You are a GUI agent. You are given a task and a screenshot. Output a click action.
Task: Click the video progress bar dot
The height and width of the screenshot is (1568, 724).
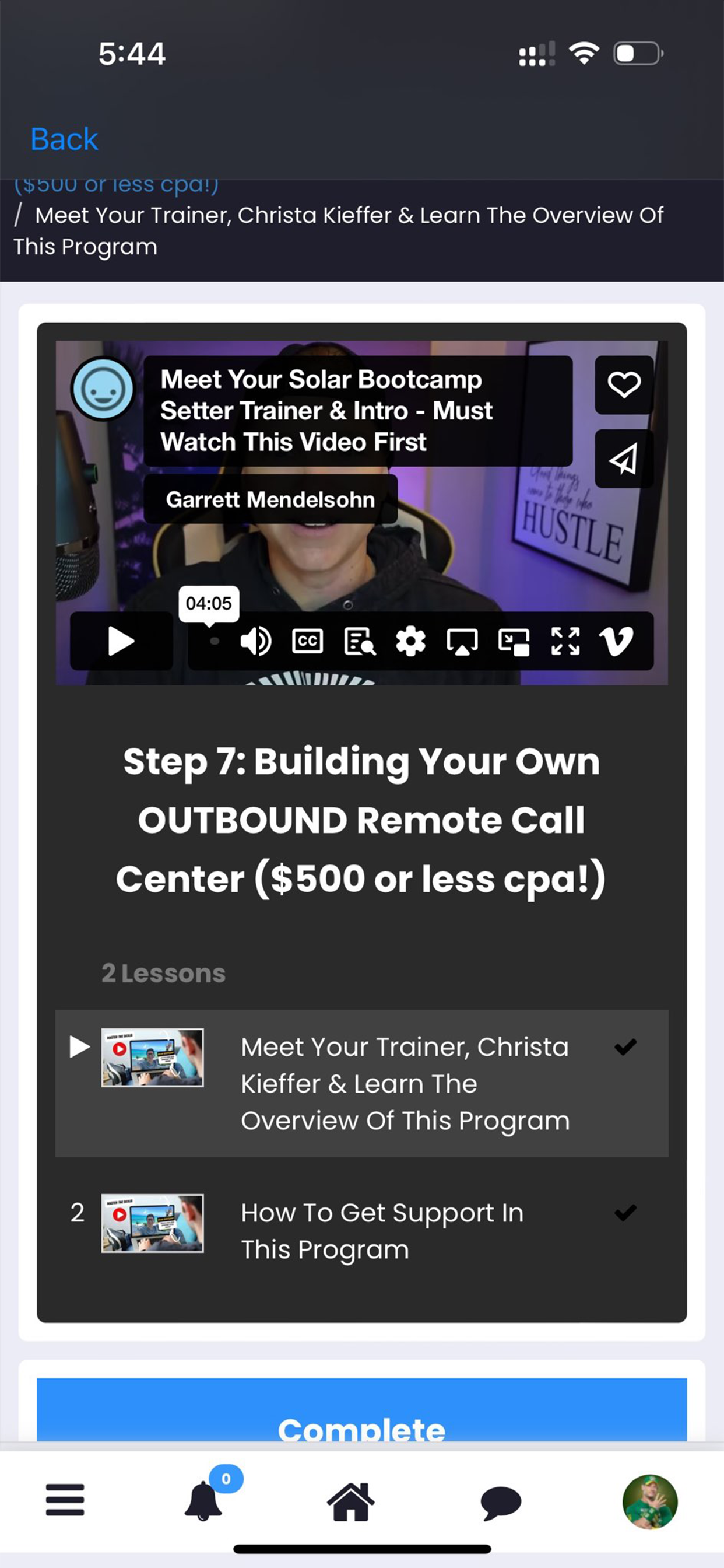(214, 641)
